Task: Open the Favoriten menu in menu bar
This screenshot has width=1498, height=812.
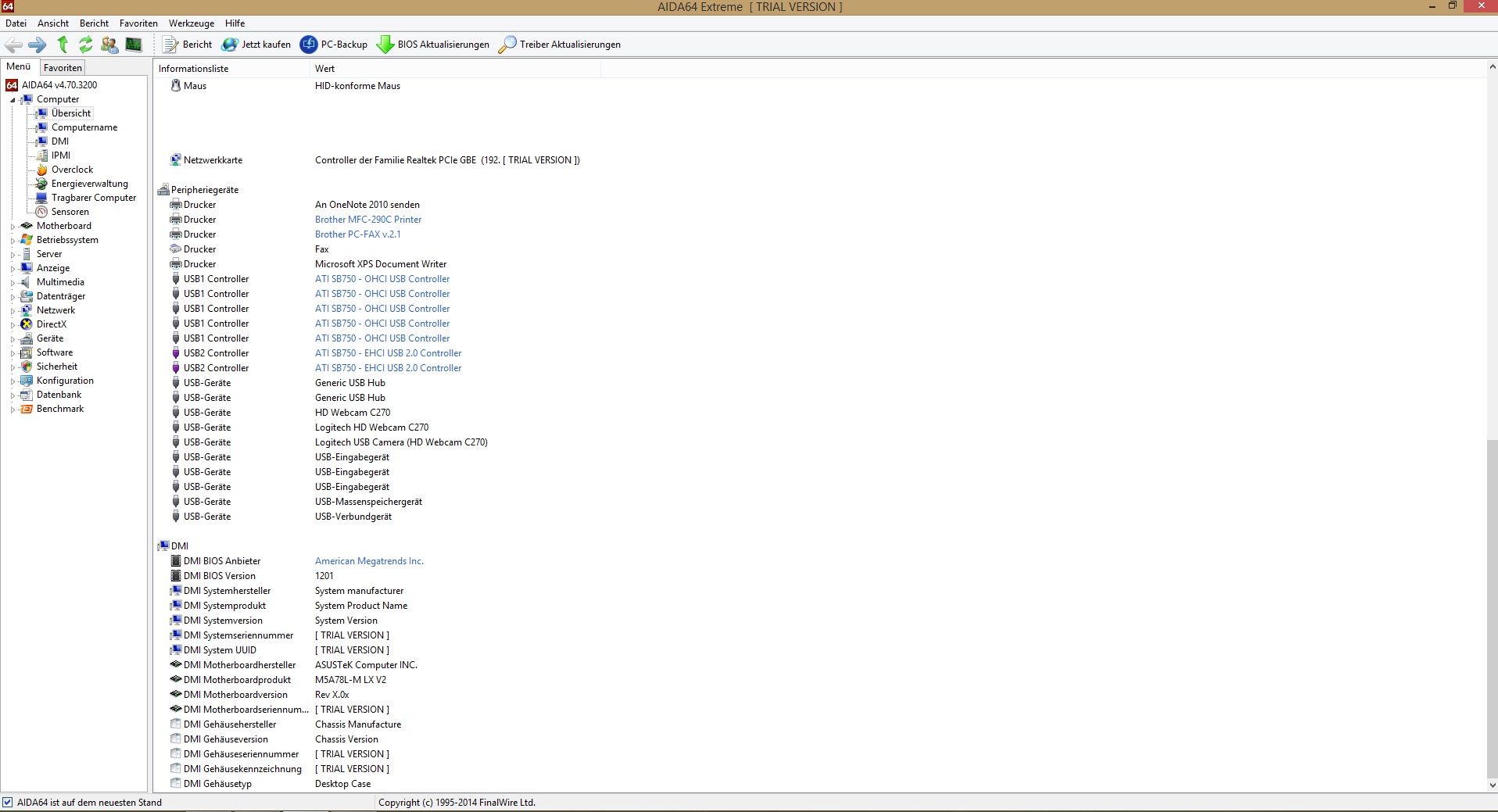Action: point(138,23)
